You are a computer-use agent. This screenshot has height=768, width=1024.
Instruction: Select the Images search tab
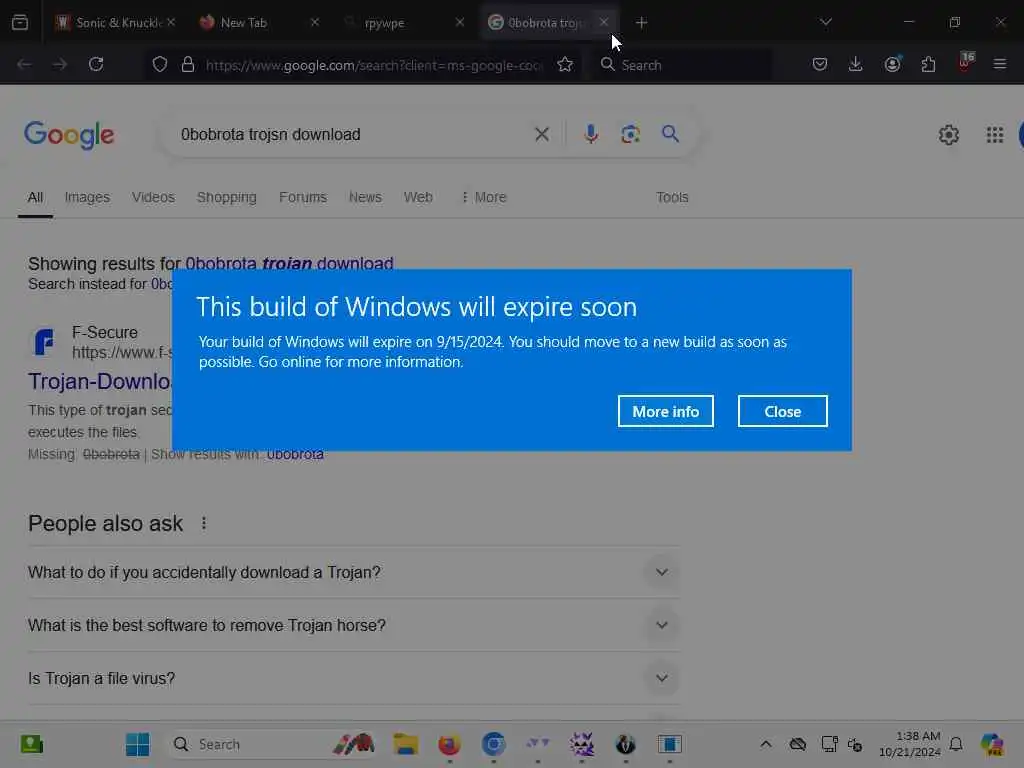87,197
